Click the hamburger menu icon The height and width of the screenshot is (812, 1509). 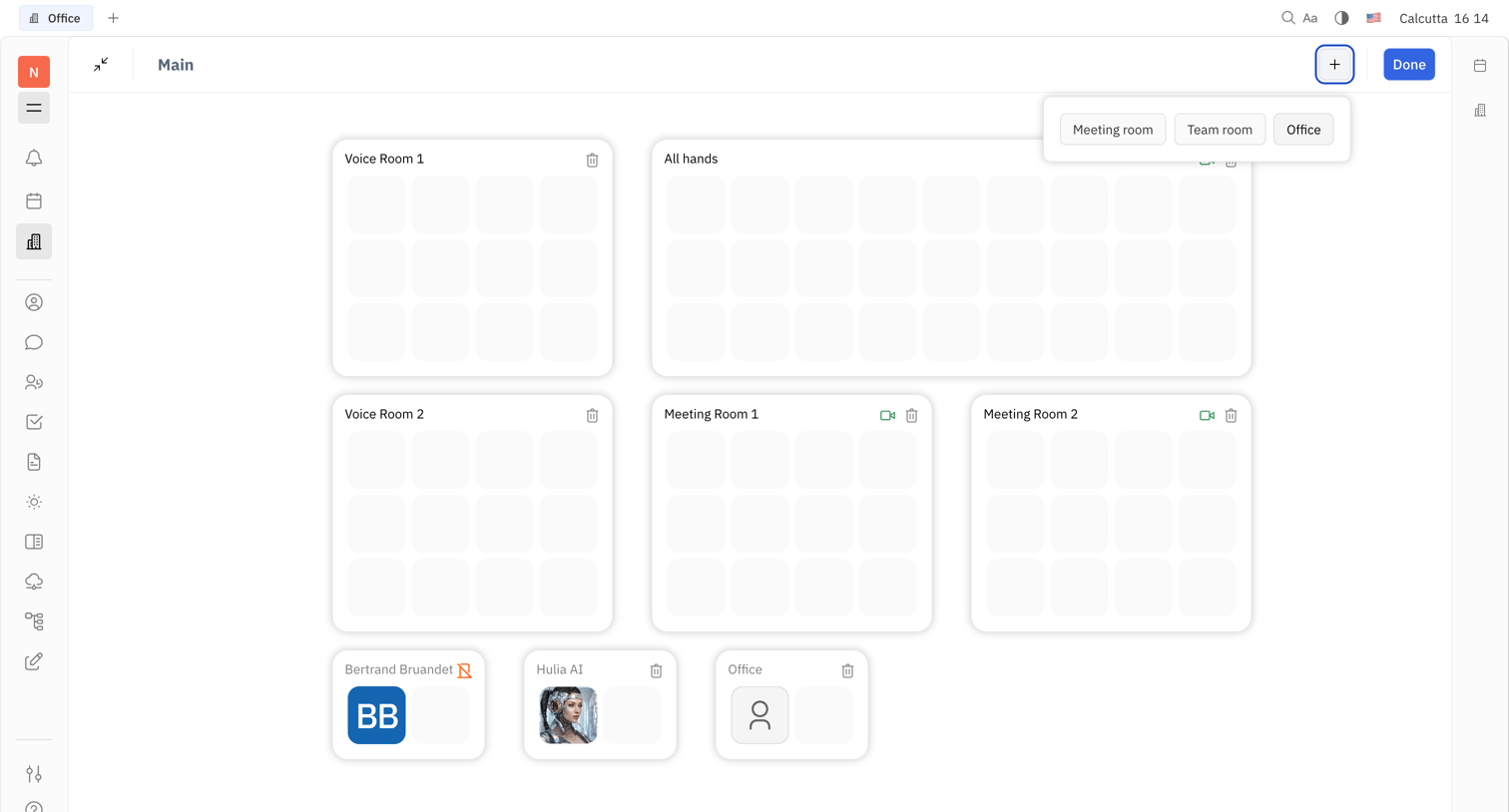pyautogui.click(x=34, y=108)
